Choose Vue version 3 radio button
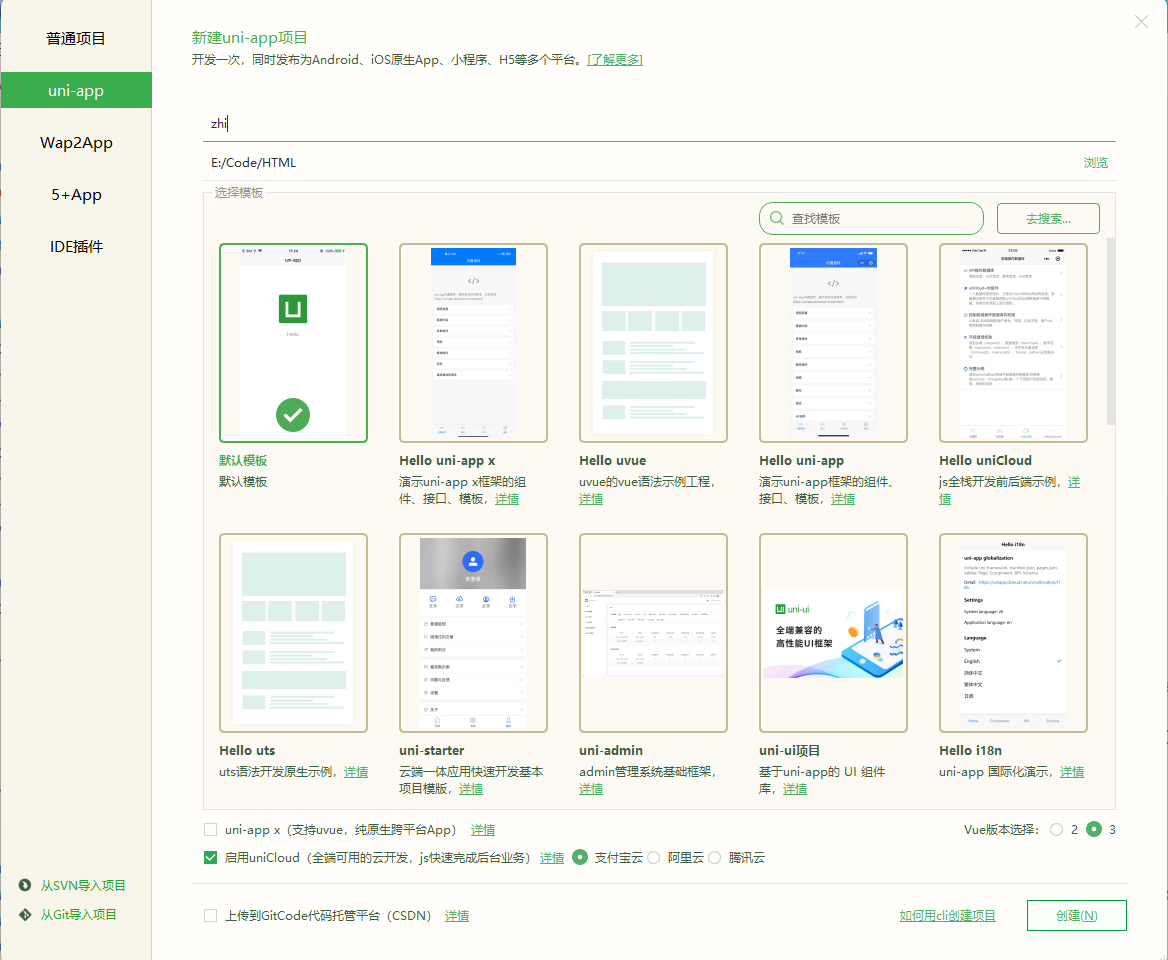The image size is (1168, 960). pyautogui.click(x=1094, y=829)
